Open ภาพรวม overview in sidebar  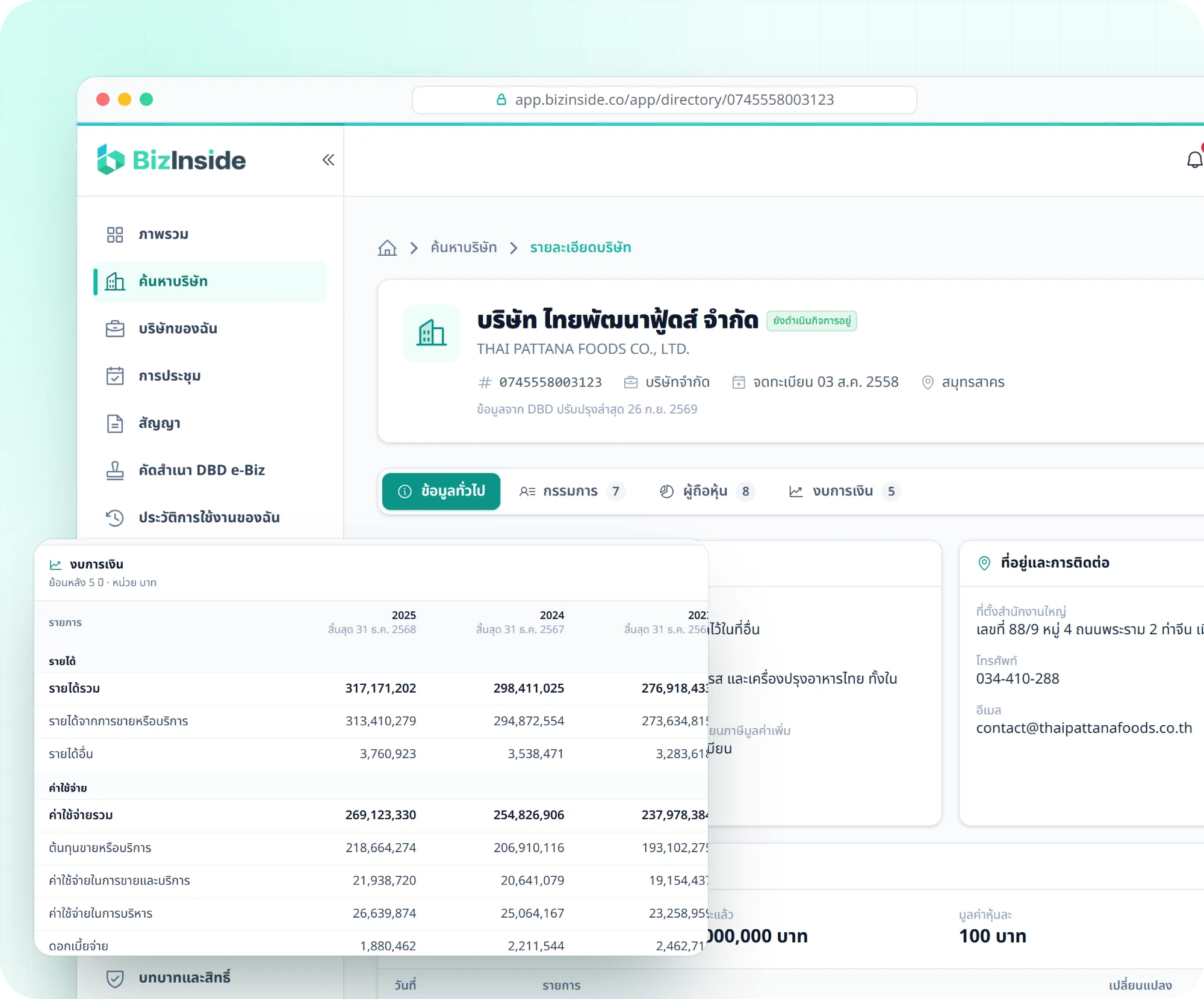point(210,234)
